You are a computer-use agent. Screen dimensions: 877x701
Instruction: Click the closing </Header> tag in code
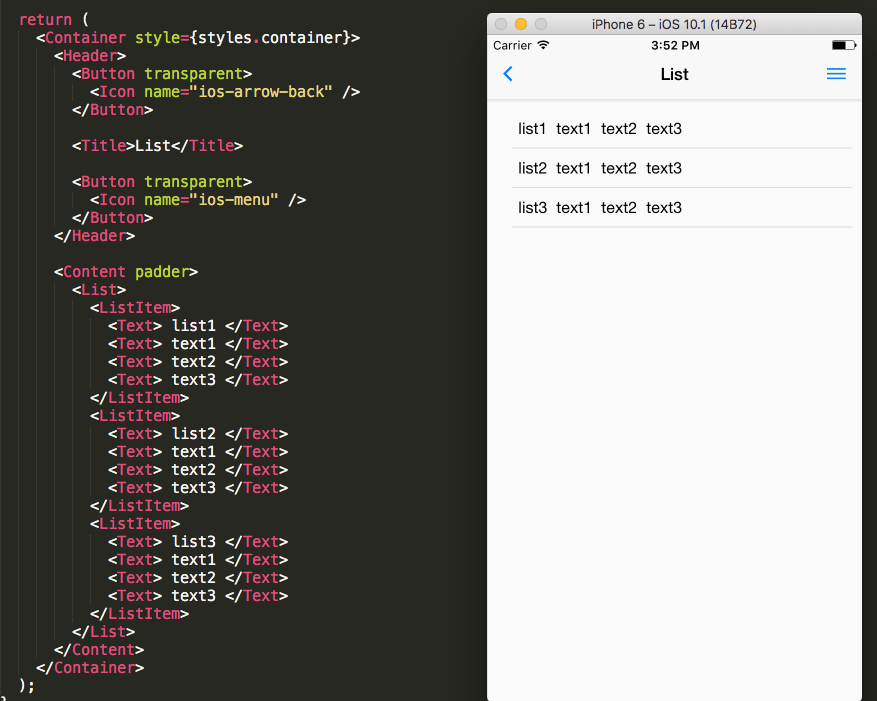(x=95, y=236)
